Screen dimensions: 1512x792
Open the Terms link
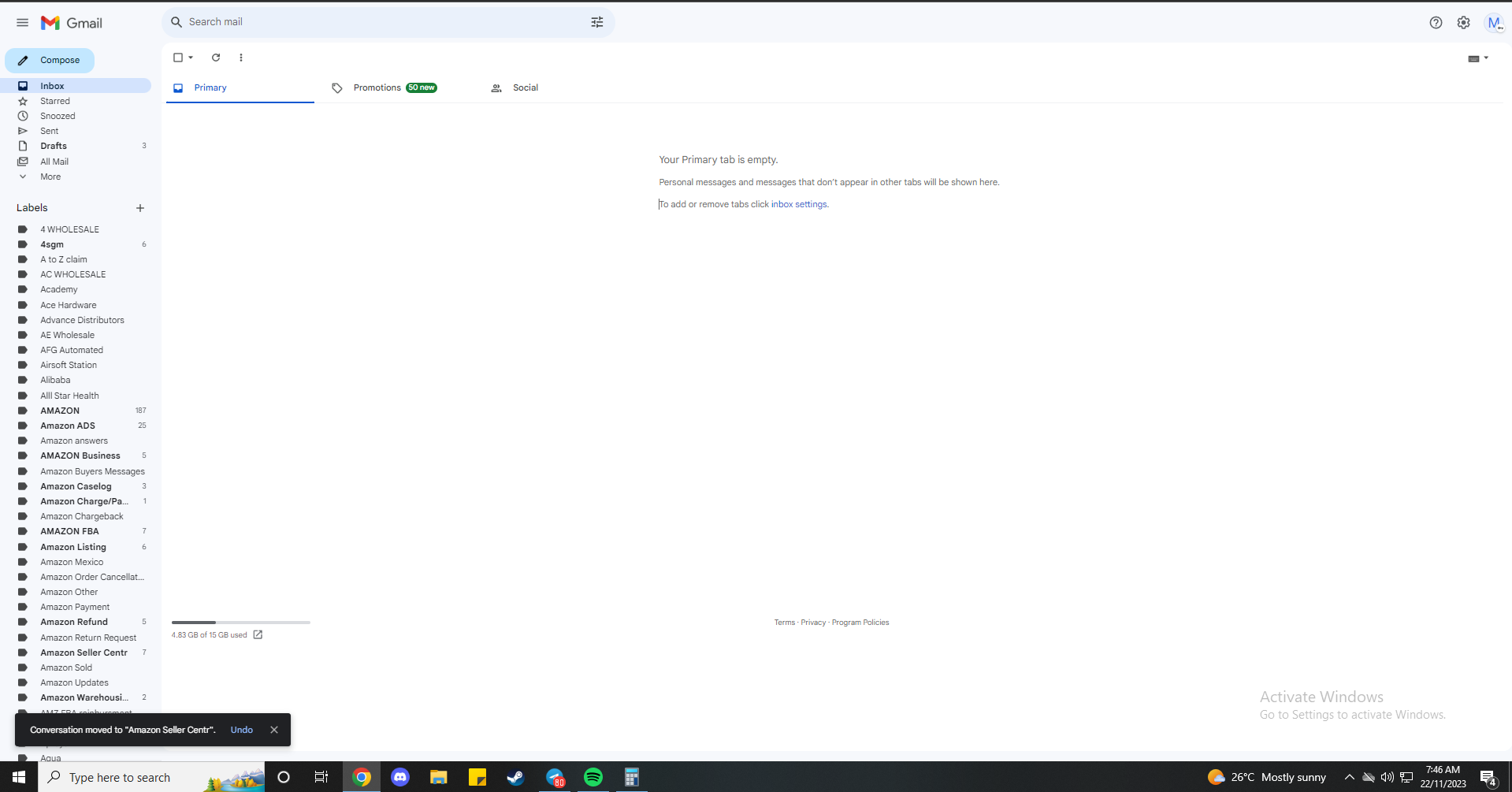785,623
